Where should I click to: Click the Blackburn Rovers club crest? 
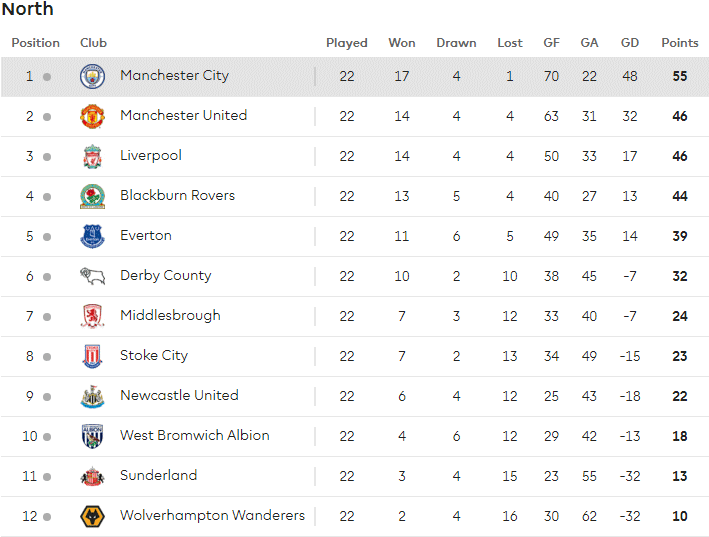point(92,196)
